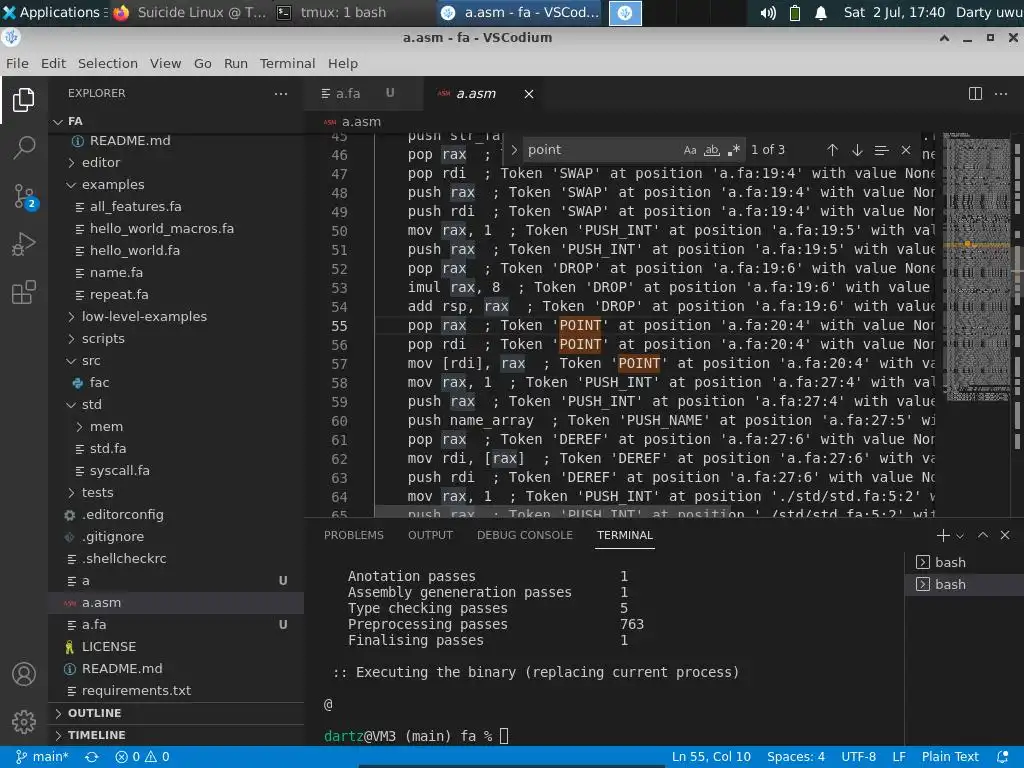Viewport: 1024px width, 768px height.
Task: Open syscall.fa file in std folder
Action: pos(120,470)
